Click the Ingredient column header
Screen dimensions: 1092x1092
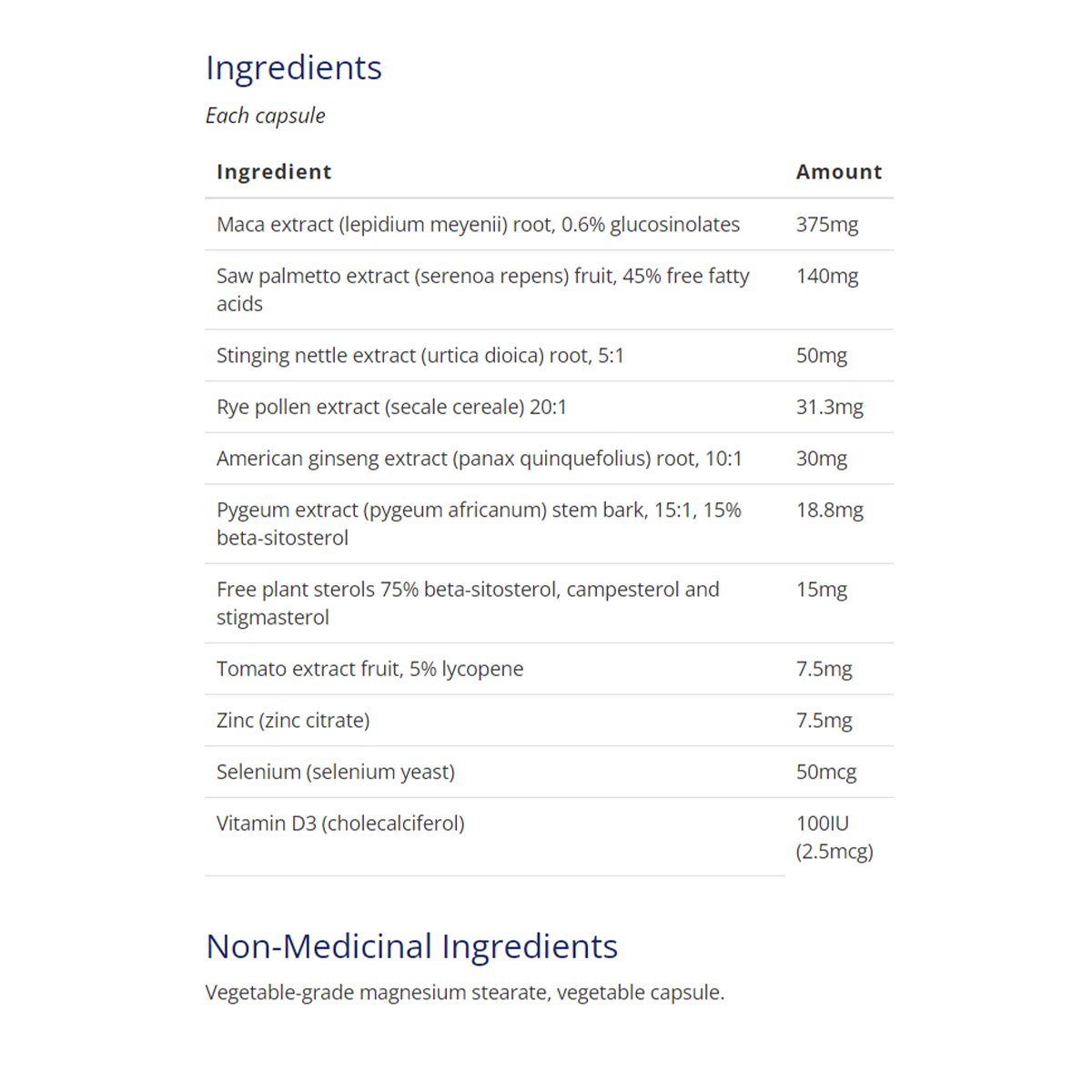pos(274,172)
